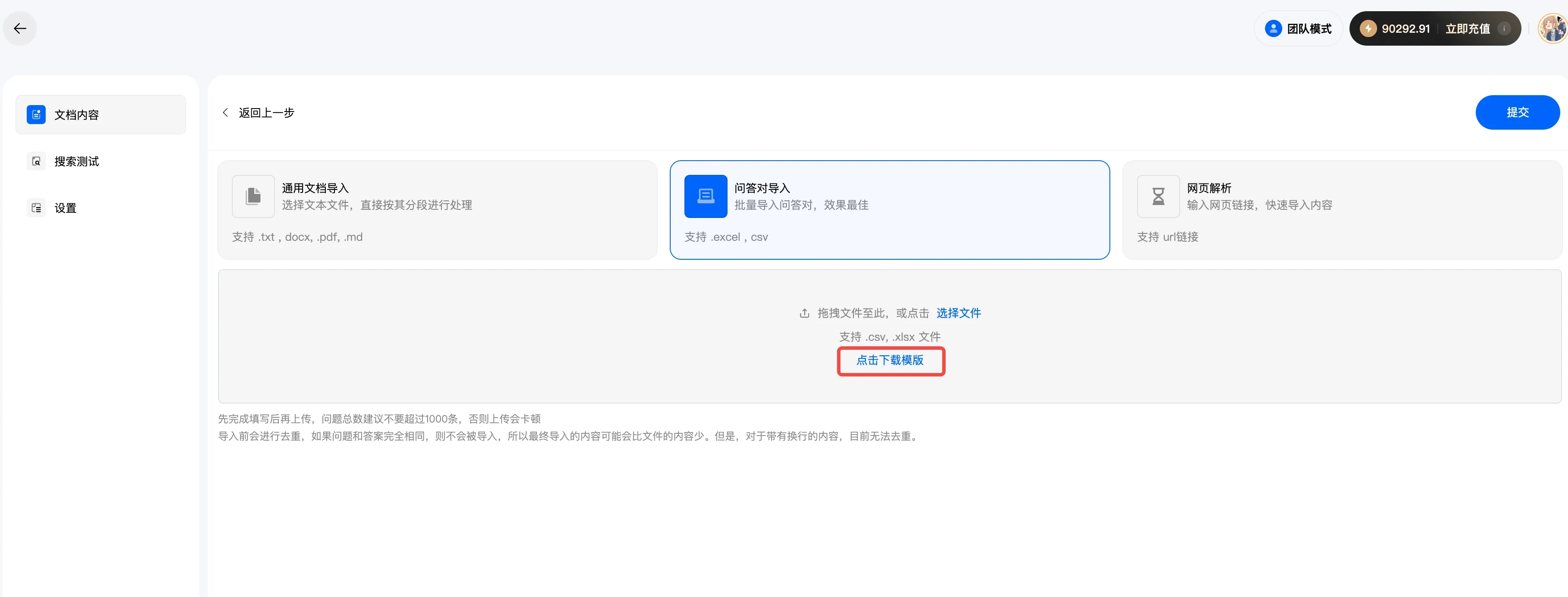Click the 返回上一步 chevron
This screenshot has width=1568, height=597.
[226, 112]
